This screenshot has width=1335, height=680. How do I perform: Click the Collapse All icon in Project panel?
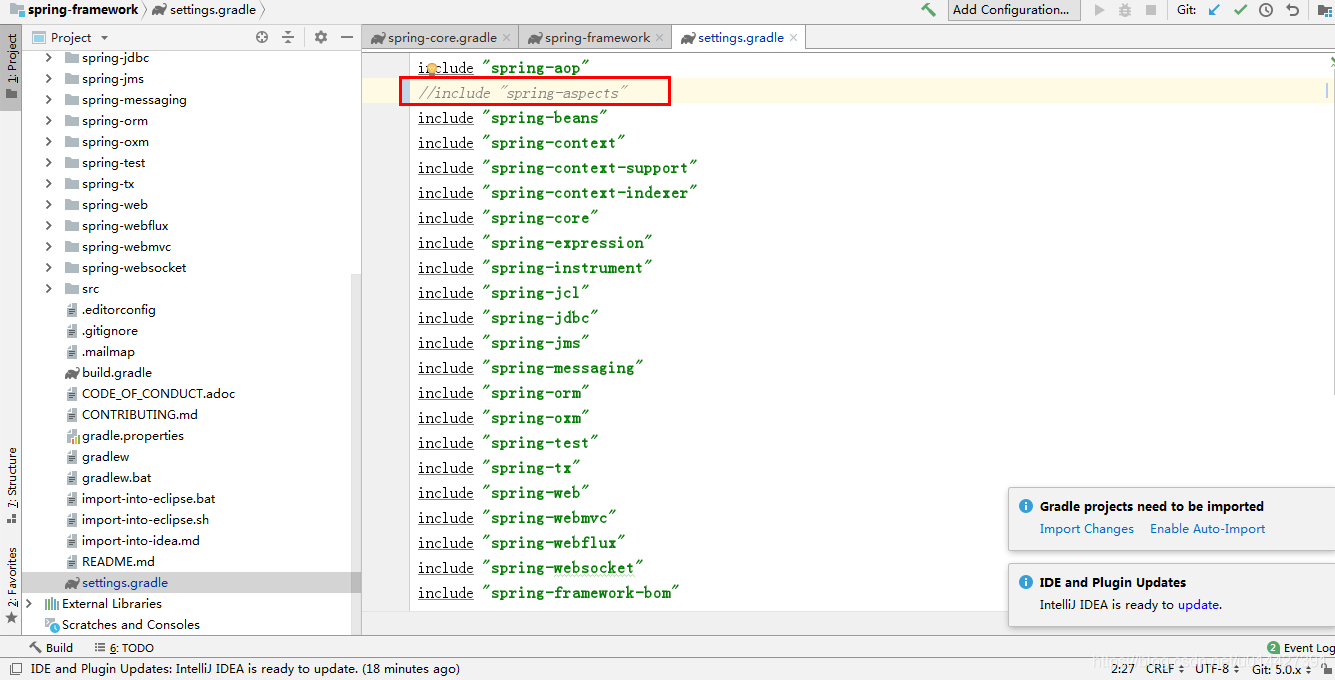(288, 37)
